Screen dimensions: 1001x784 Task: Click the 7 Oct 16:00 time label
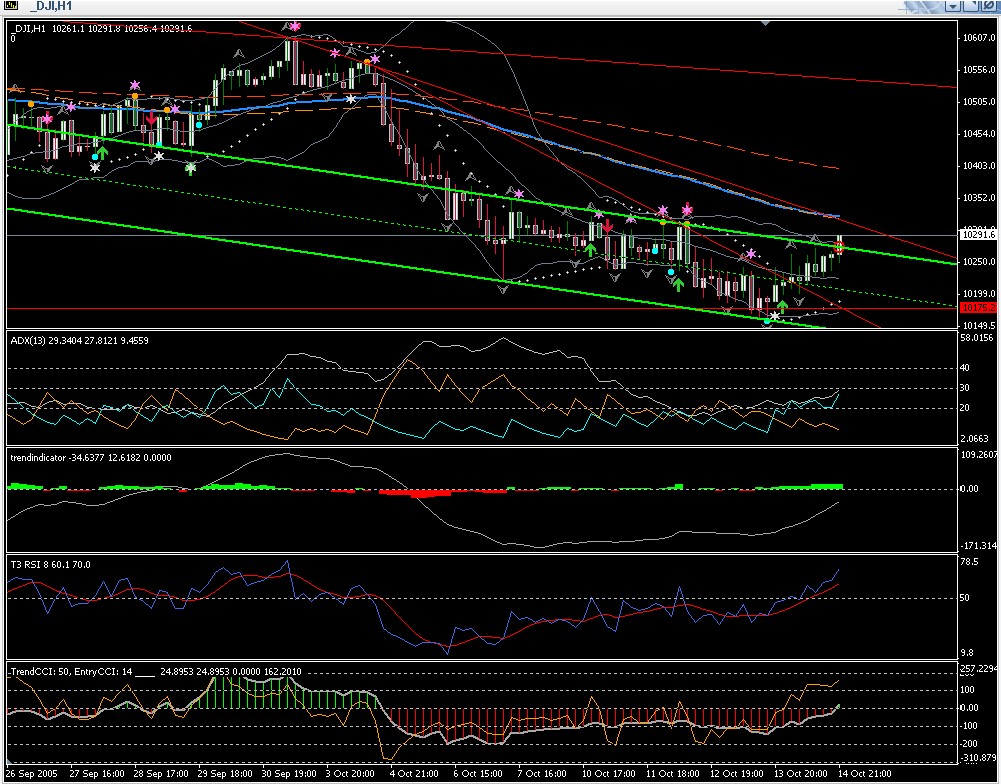click(x=542, y=774)
